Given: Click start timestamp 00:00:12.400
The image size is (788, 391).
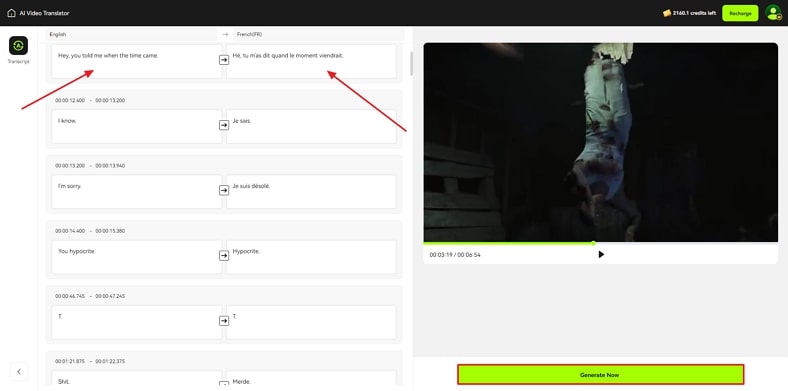Looking at the screenshot, I should click(x=70, y=101).
